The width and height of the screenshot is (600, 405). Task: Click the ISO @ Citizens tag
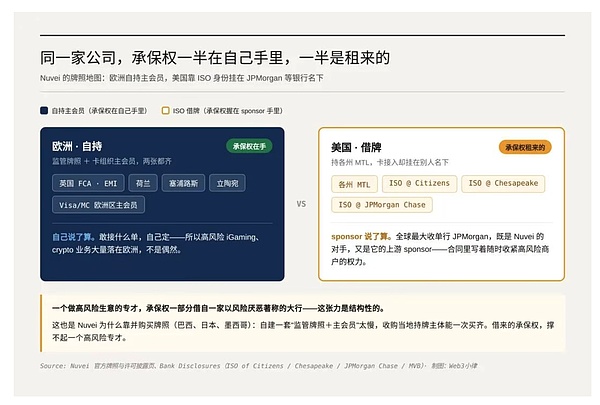coord(419,183)
